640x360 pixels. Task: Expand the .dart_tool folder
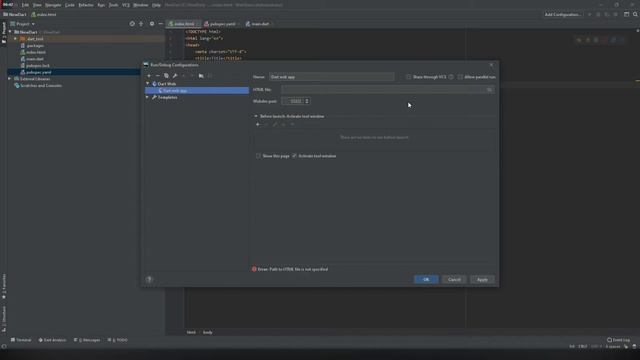coord(16,39)
